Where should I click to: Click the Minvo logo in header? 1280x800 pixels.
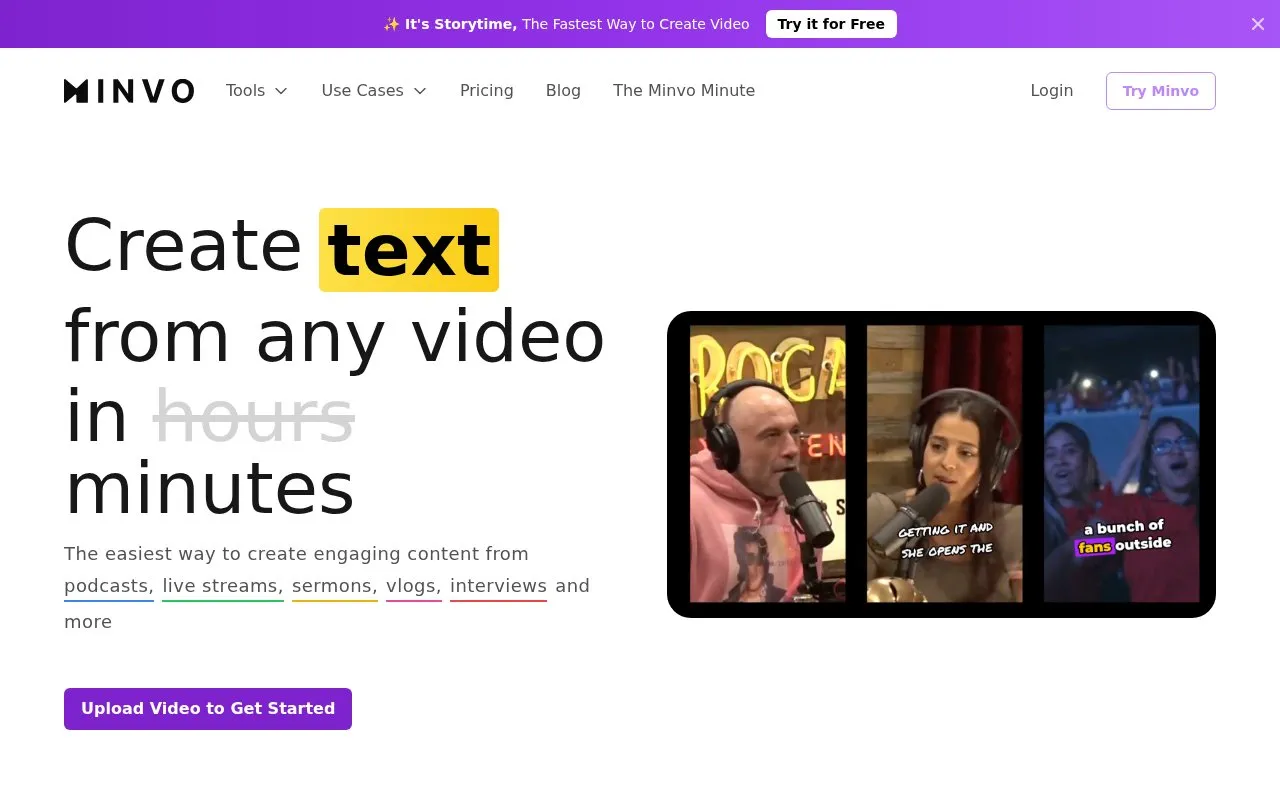[129, 91]
